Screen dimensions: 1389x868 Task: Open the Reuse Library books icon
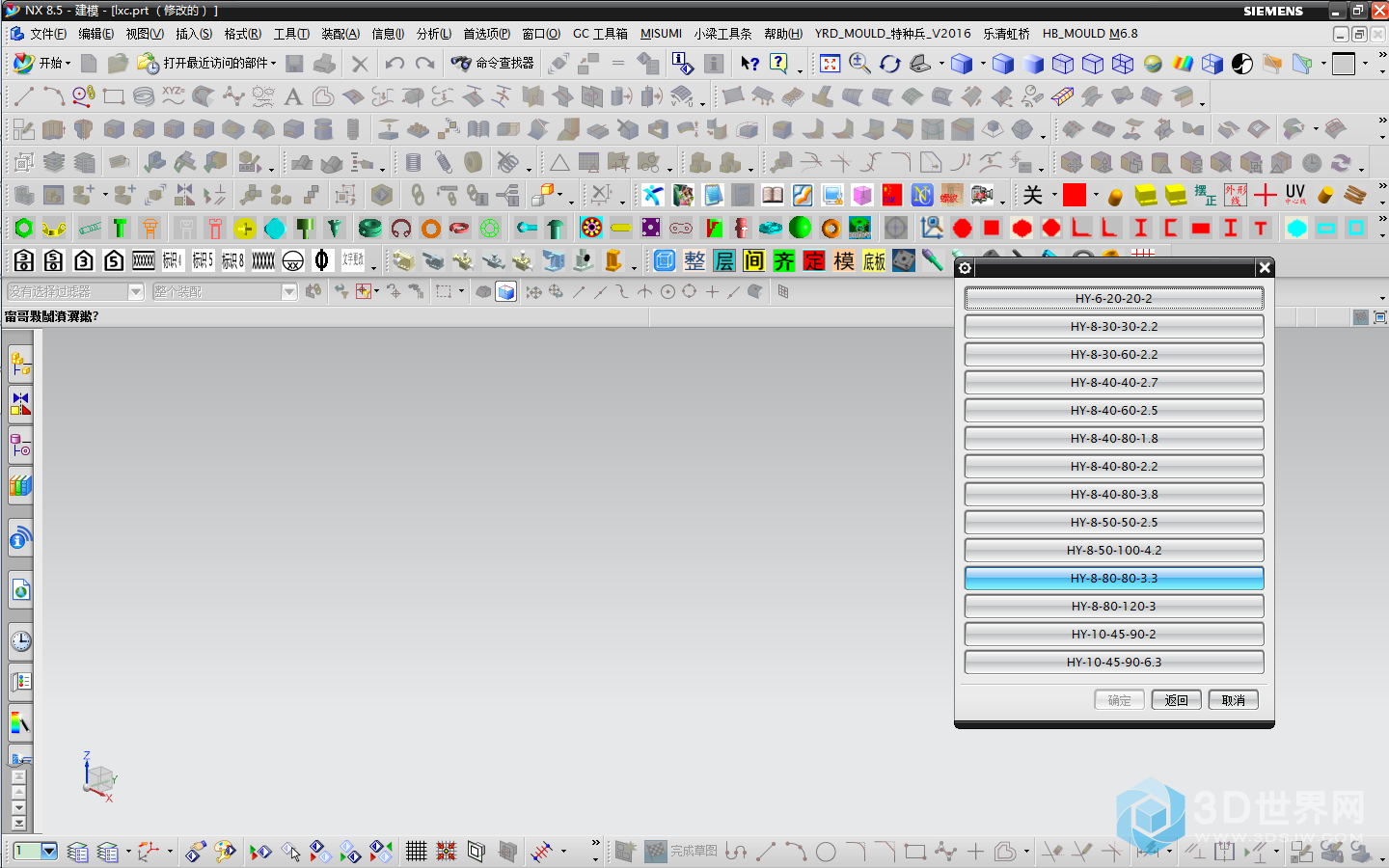(x=20, y=485)
